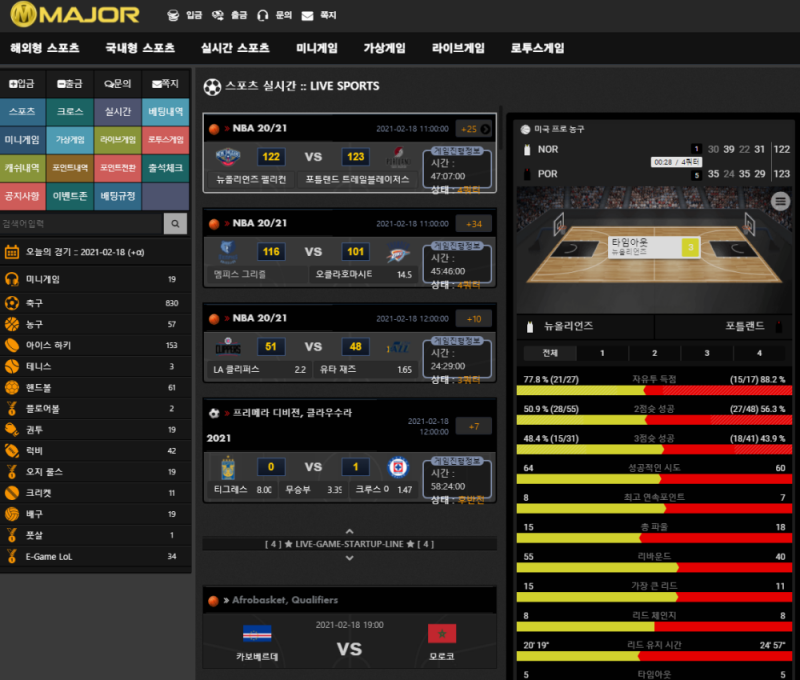Click the MAJOR logo in the header

point(75,15)
